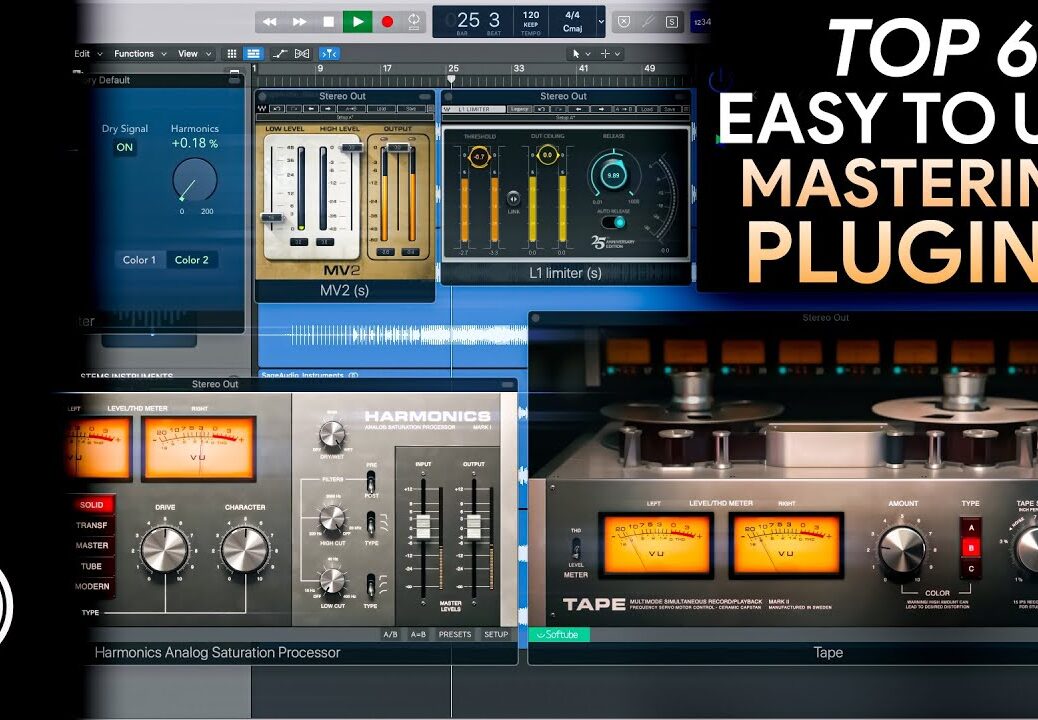Click the Release knob in L1 limiter
The height and width of the screenshot is (720, 1038).
pos(613,175)
